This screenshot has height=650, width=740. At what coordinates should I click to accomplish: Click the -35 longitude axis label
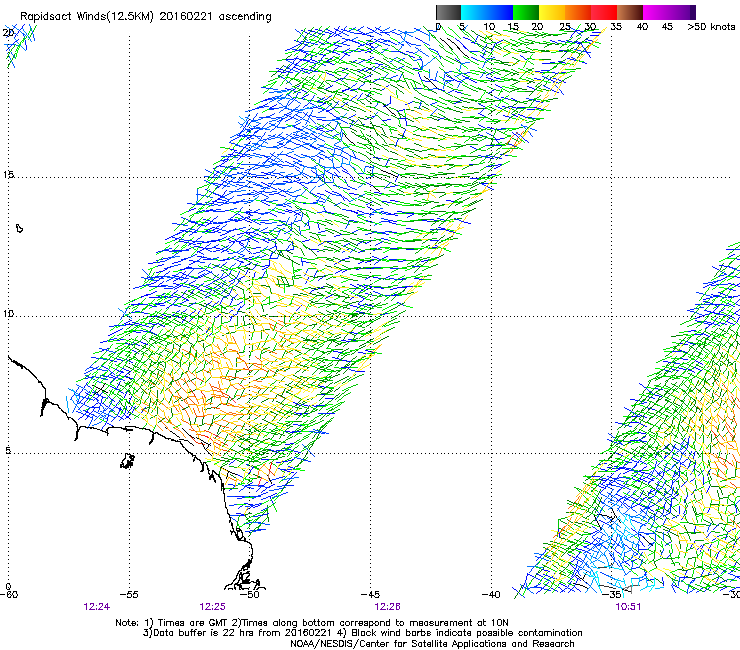612,595
